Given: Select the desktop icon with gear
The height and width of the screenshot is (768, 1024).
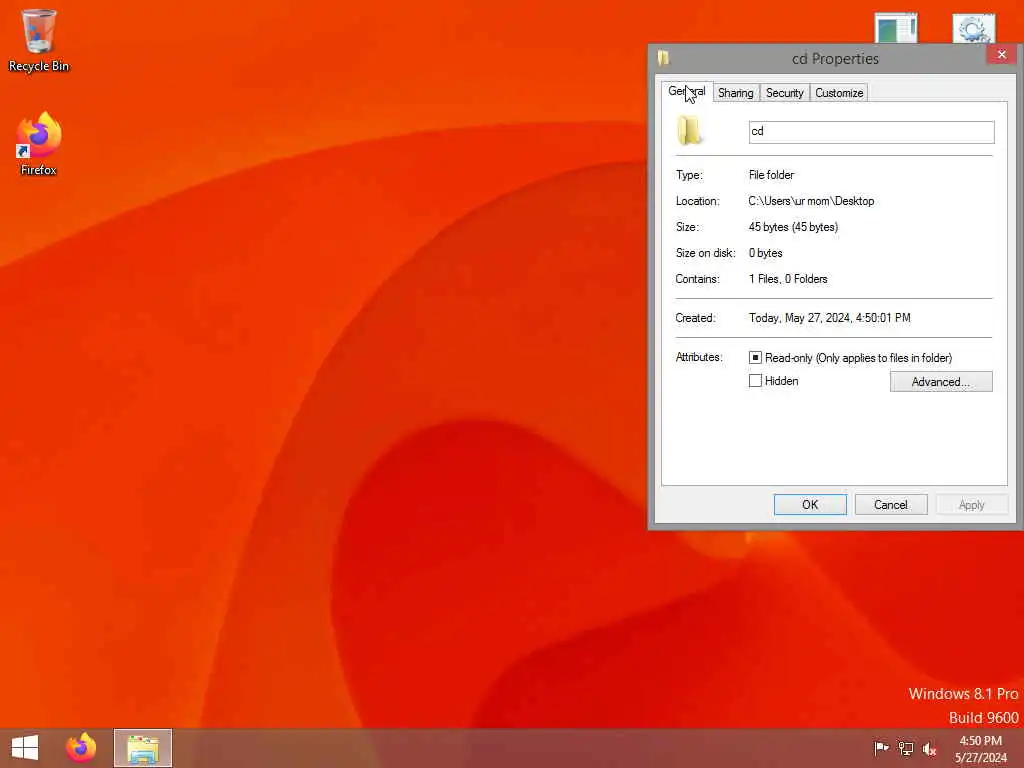Looking at the screenshot, I should [973, 29].
